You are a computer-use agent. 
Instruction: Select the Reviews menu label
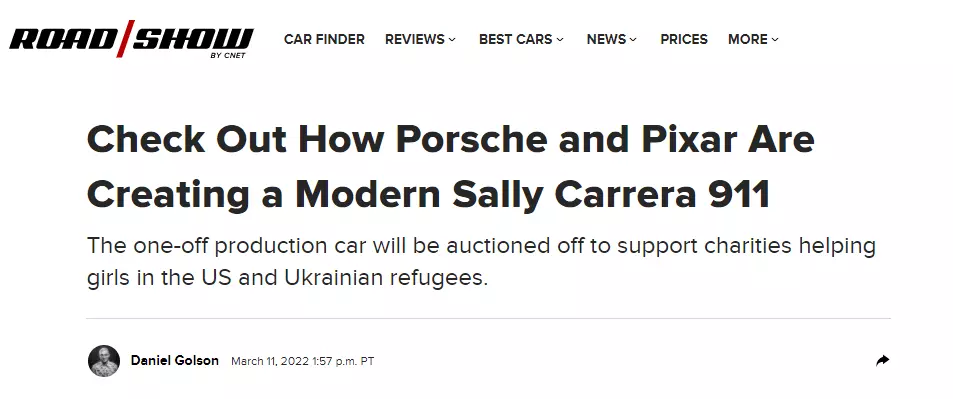[415, 40]
